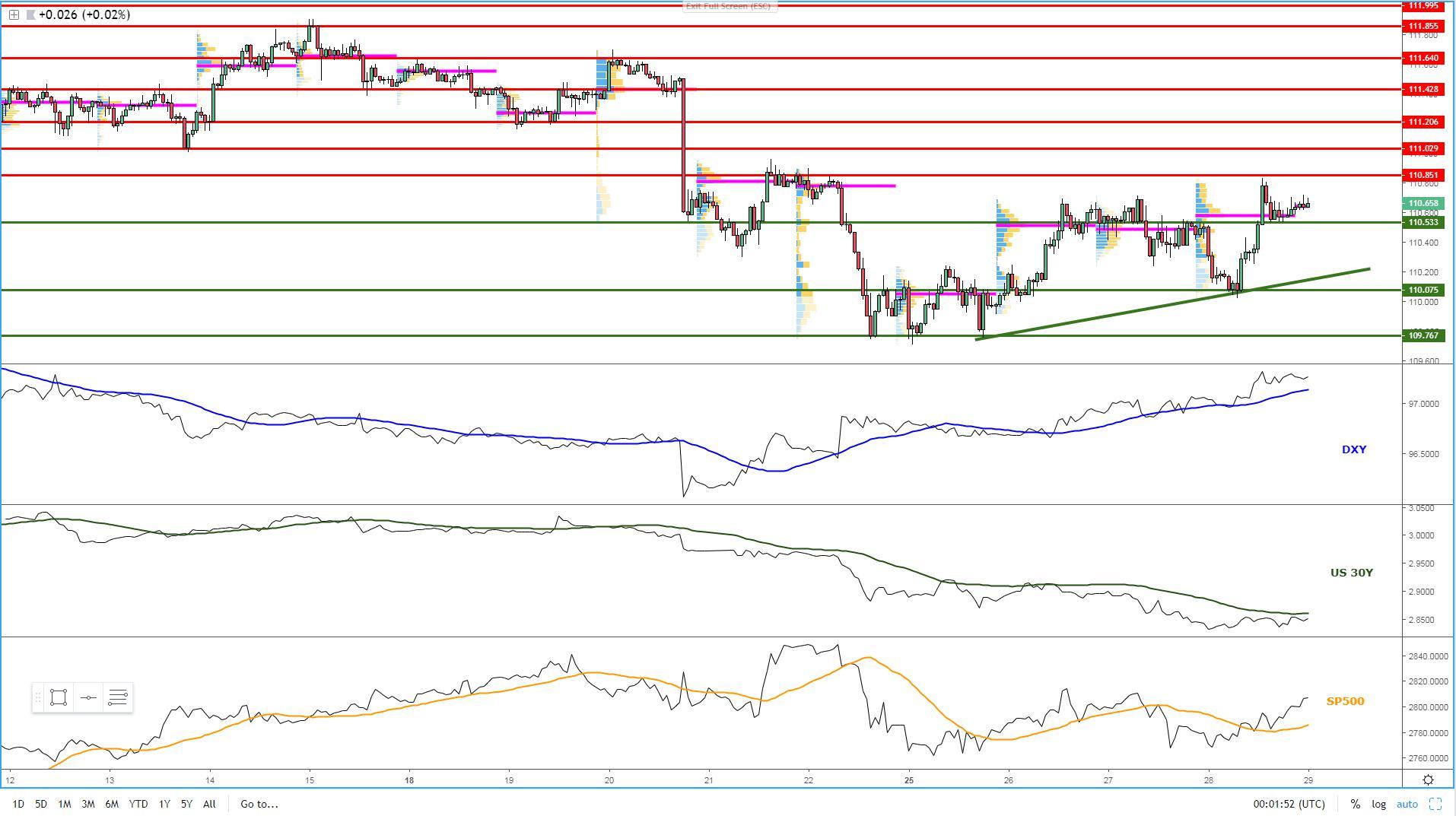Expand the chart legend with the plus box

point(14,14)
